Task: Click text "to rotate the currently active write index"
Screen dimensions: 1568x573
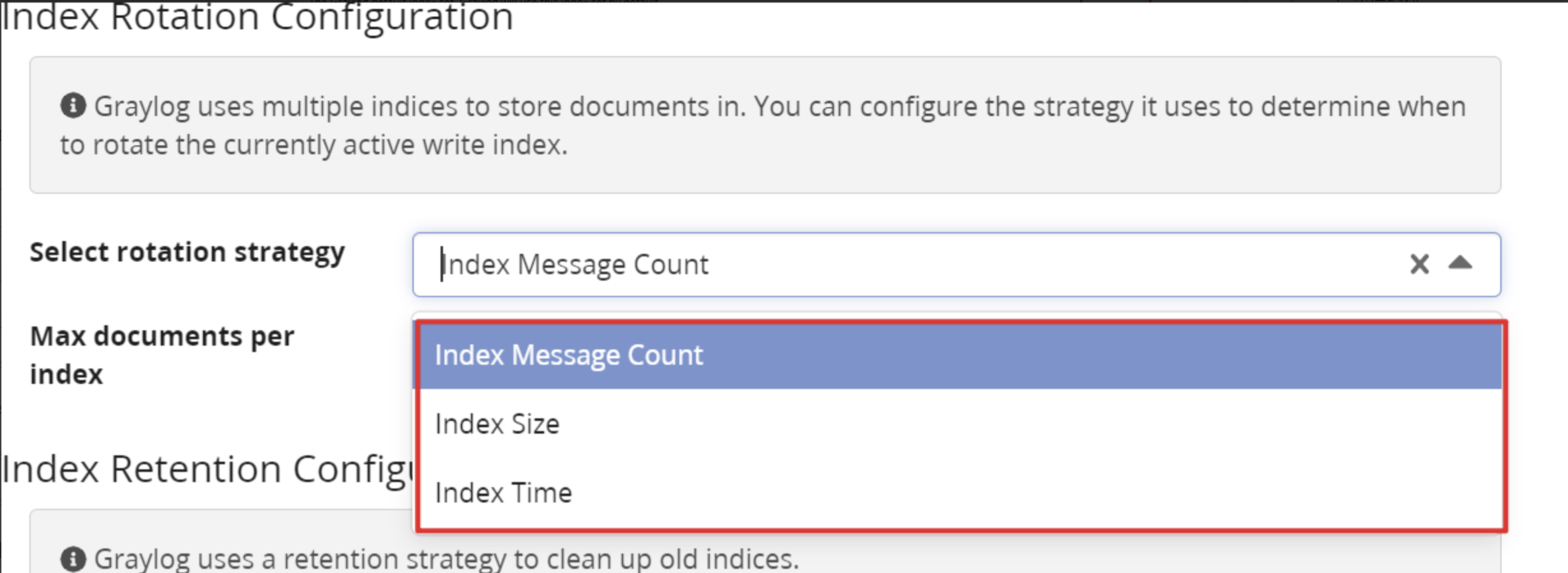Action: (313, 145)
